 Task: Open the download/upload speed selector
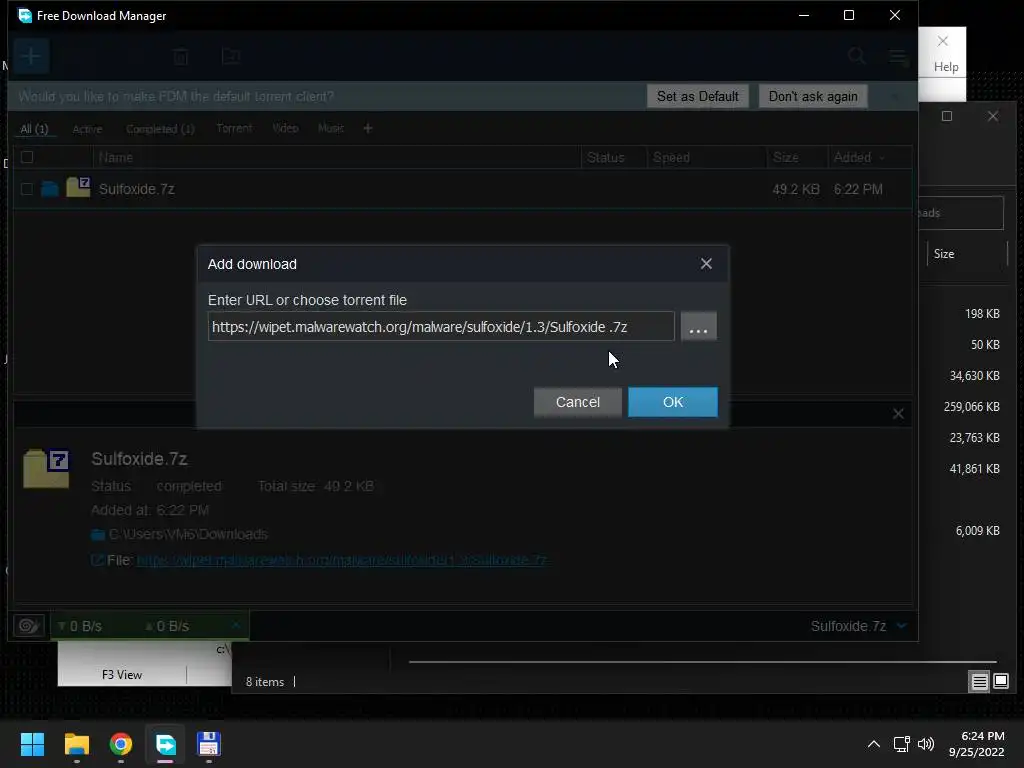click(x=150, y=626)
